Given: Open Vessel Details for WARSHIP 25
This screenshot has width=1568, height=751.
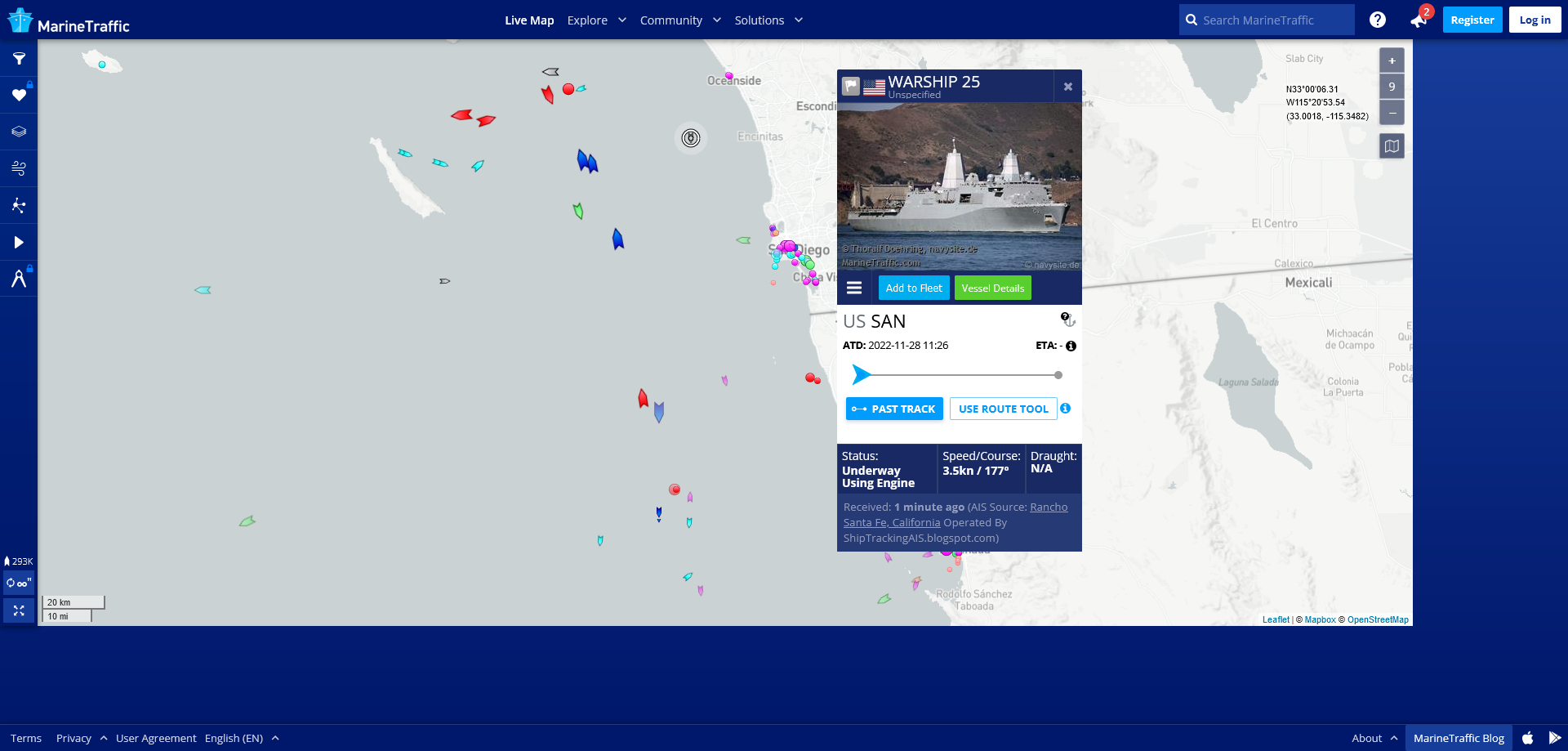Looking at the screenshot, I should pos(992,288).
